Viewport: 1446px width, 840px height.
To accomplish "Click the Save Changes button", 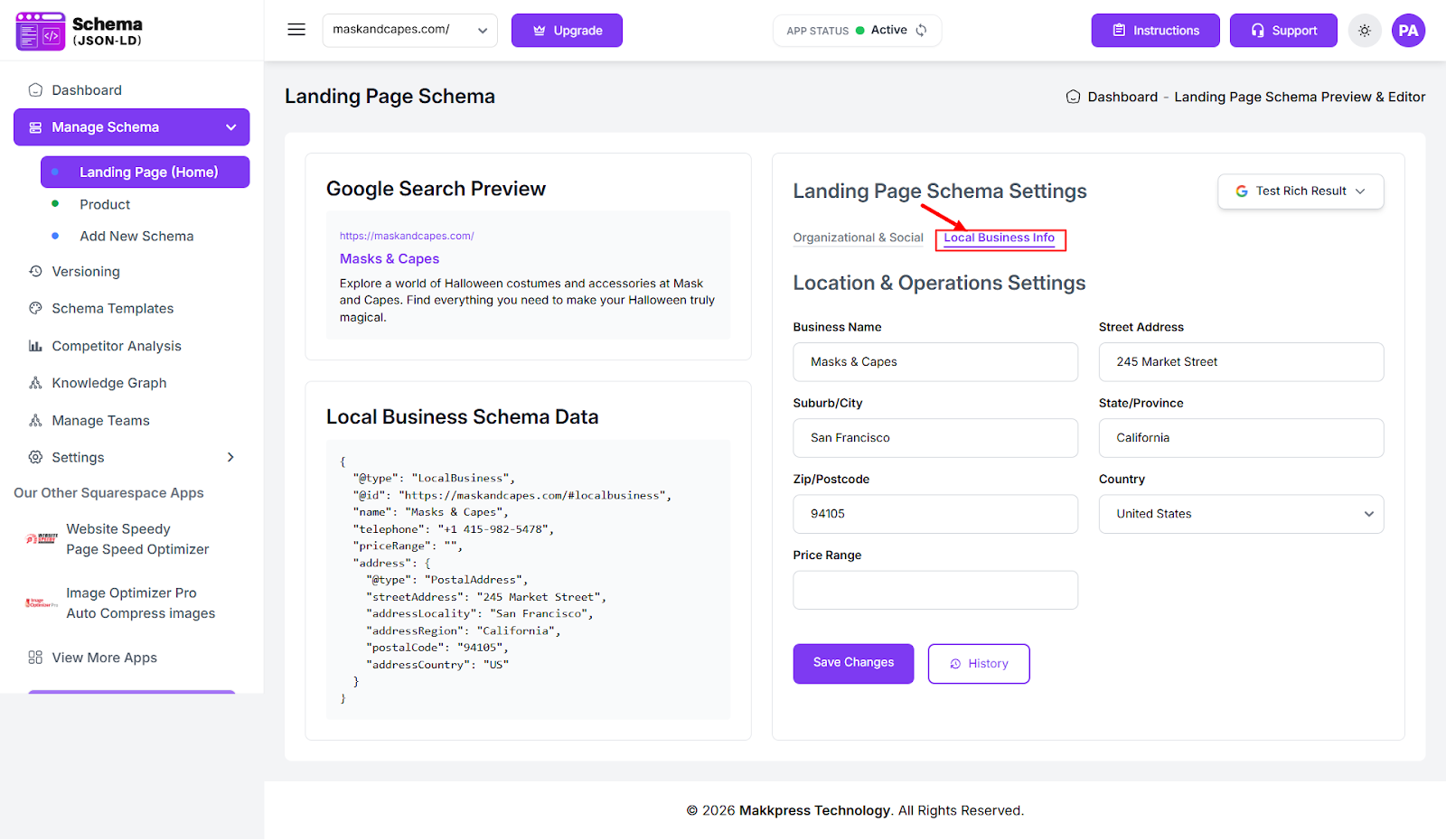I will [x=853, y=663].
